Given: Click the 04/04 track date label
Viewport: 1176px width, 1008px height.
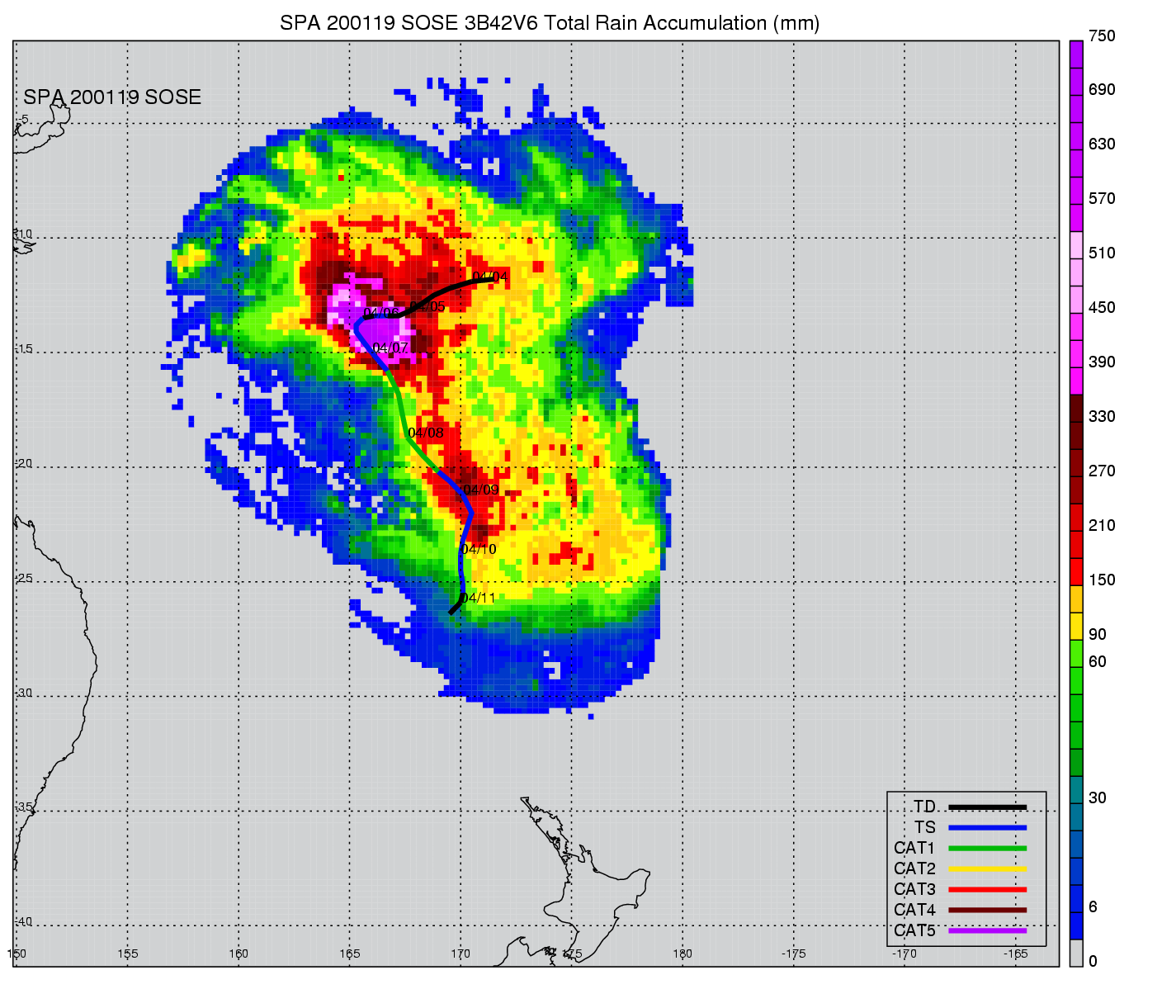Looking at the screenshot, I should point(490,276).
